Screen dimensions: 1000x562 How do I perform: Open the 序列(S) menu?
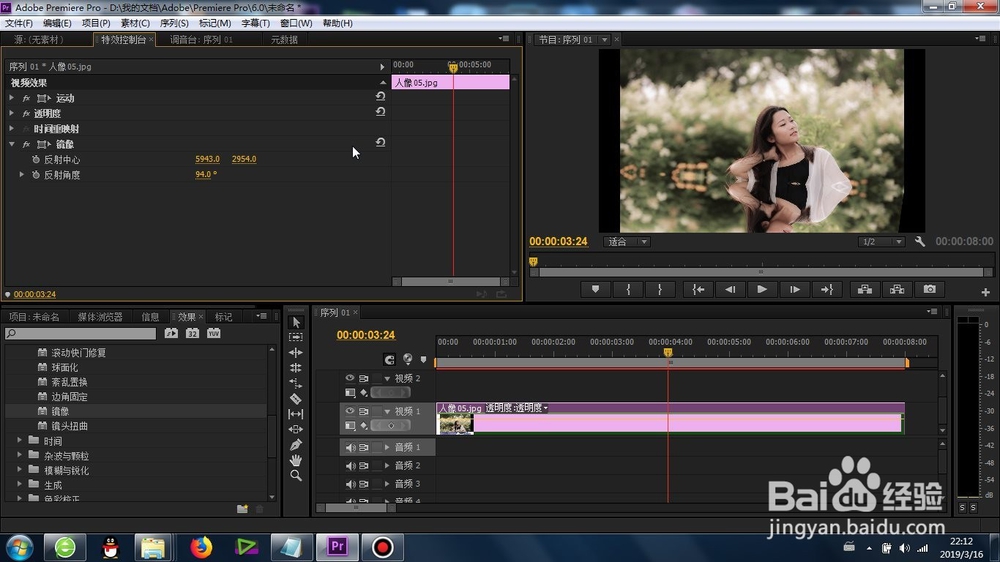click(174, 23)
